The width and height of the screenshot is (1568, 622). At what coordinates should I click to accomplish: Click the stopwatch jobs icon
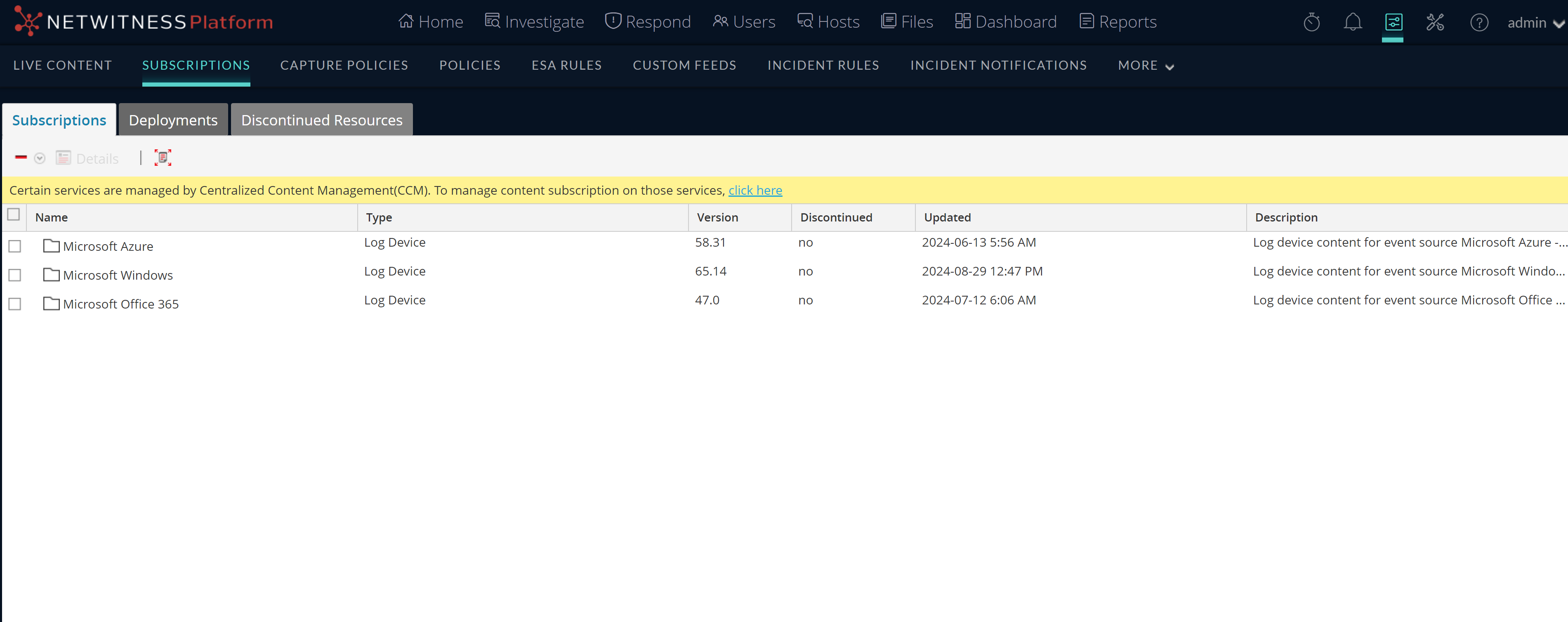click(x=1311, y=23)
